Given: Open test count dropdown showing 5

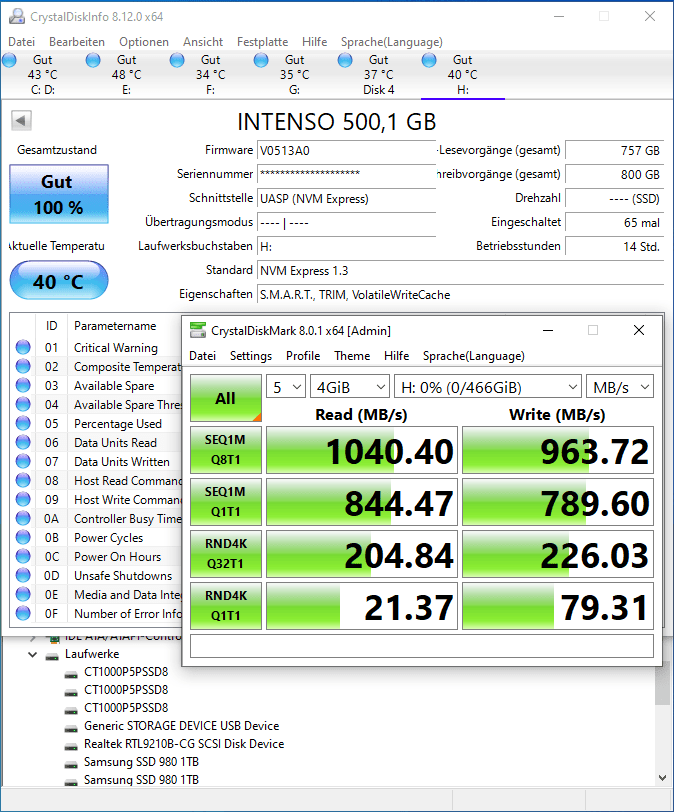Looking at the screenshot, I should [x=286, y=387].
